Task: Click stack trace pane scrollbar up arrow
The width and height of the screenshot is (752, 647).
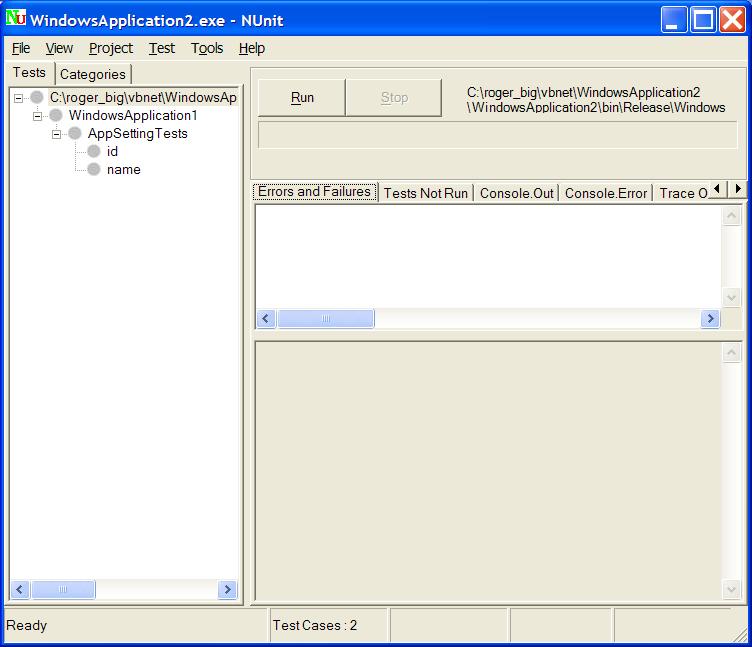Action: [x=731, y=353]
